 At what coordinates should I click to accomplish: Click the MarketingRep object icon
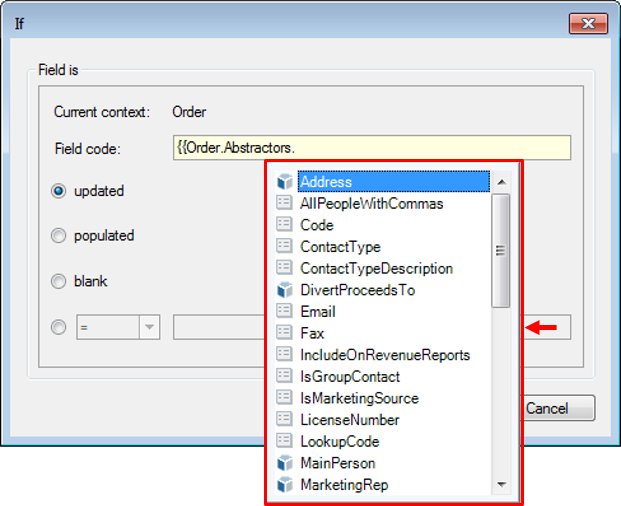tap(284, 485)
